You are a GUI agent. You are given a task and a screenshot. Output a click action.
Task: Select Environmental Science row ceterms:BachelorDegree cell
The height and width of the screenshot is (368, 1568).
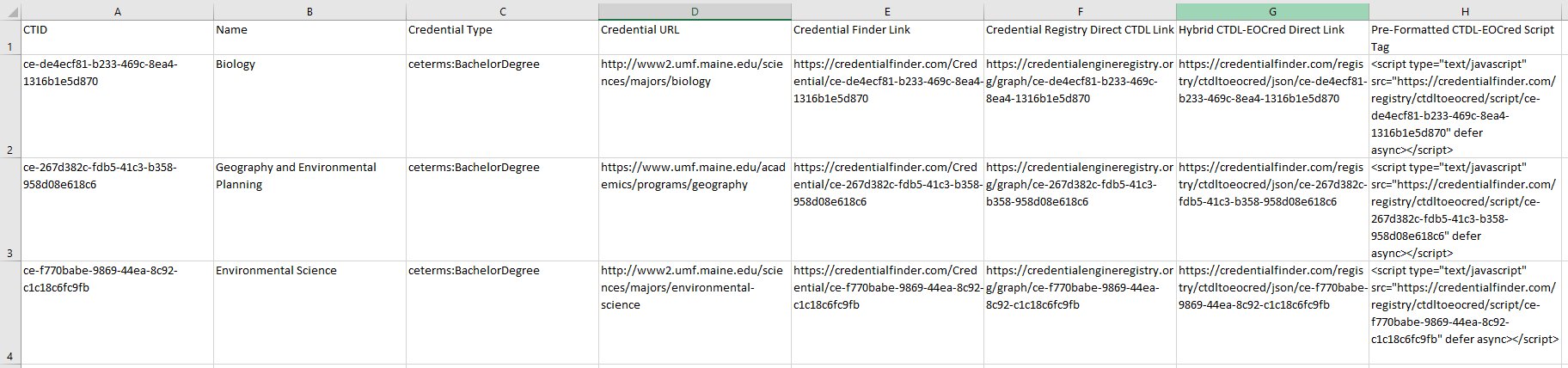tap(502, 313)
